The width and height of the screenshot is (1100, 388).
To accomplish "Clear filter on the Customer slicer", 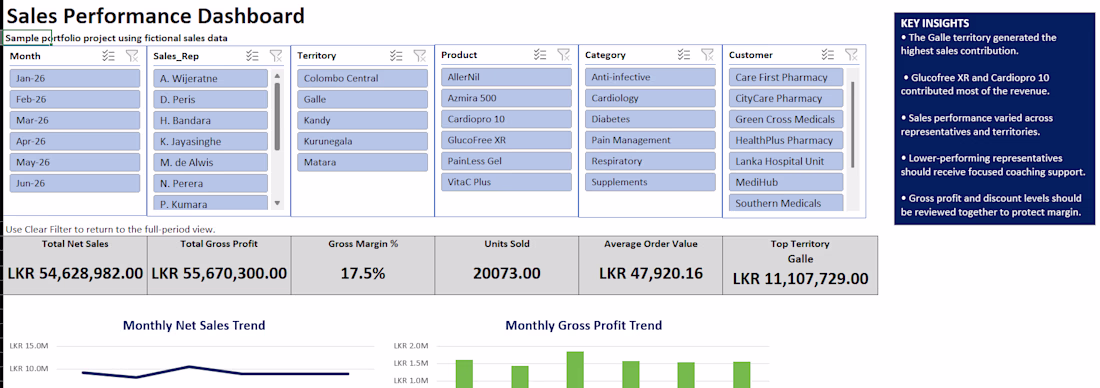I will pyautogui.click(x=851, y=55).
